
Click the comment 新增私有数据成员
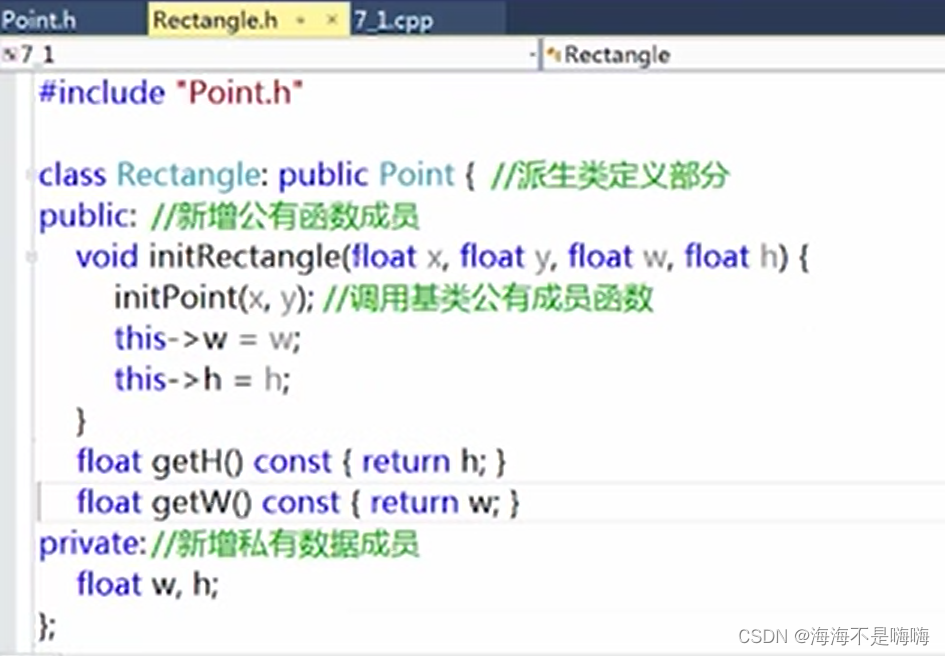click(x=285, y=544)
